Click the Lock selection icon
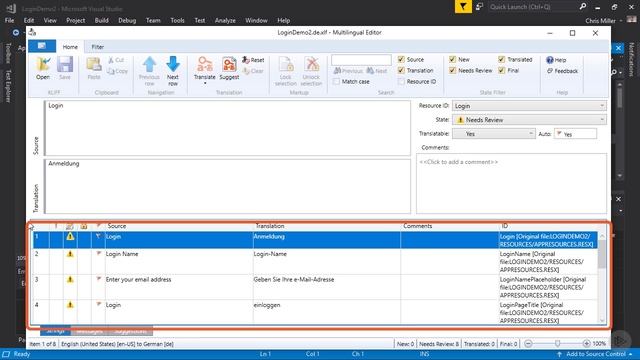This screenshot has width=640, height=360. pyautogui.click(x=286, y=64)
